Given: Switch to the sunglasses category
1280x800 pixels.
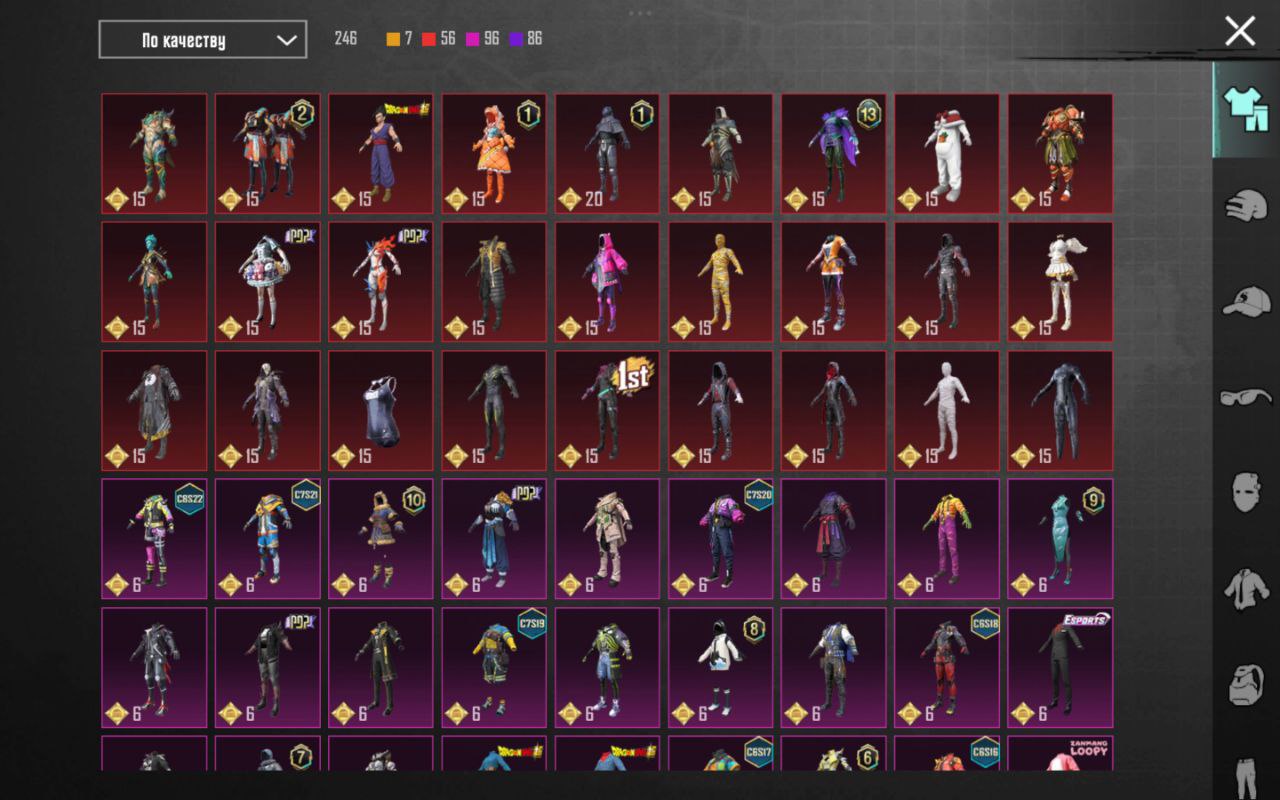Looking at the screenshot, I should pos(1246,397).
